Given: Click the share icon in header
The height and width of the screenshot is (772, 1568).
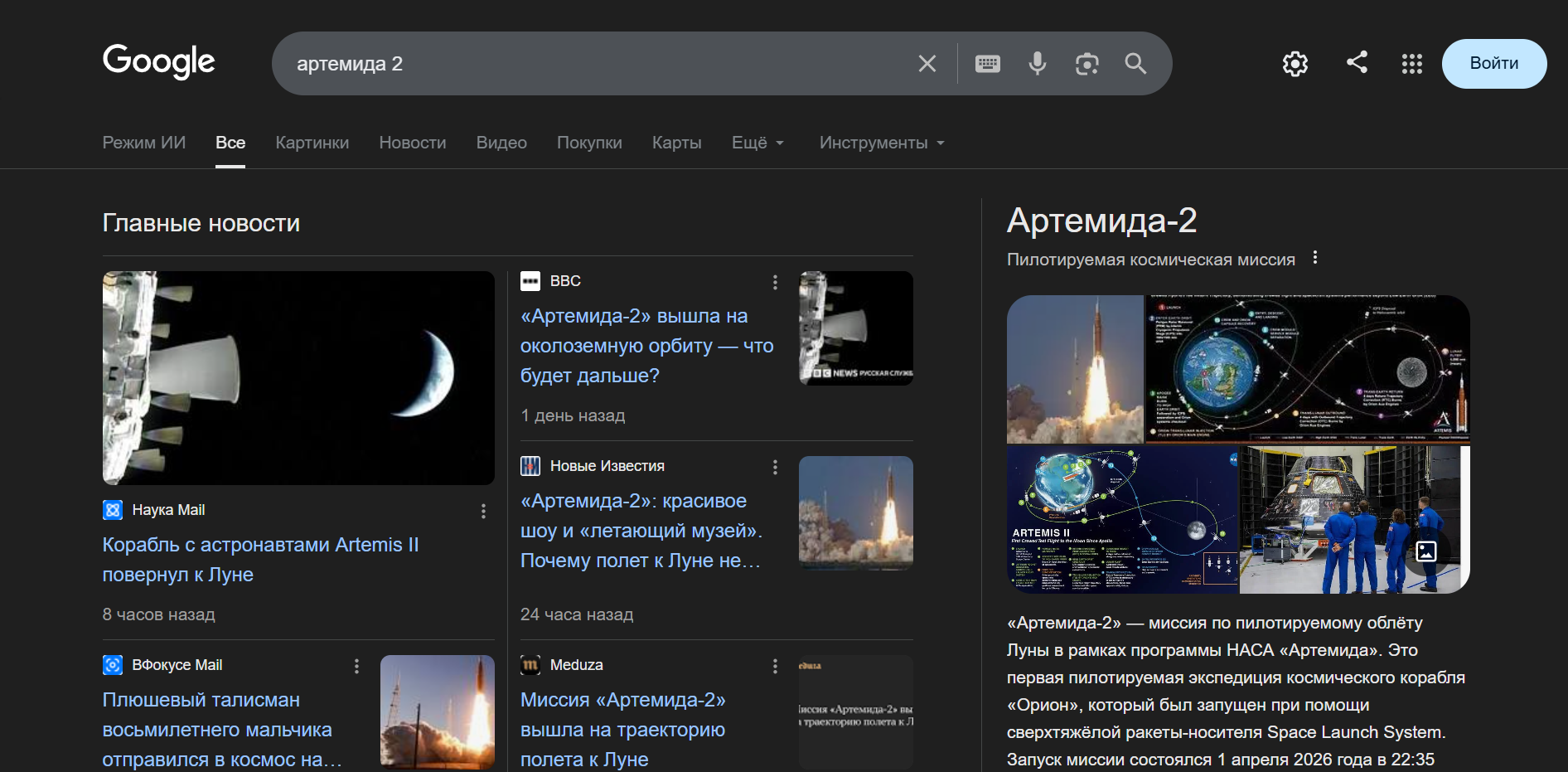Looking at the screenshot, I should tap(1357, 62).
